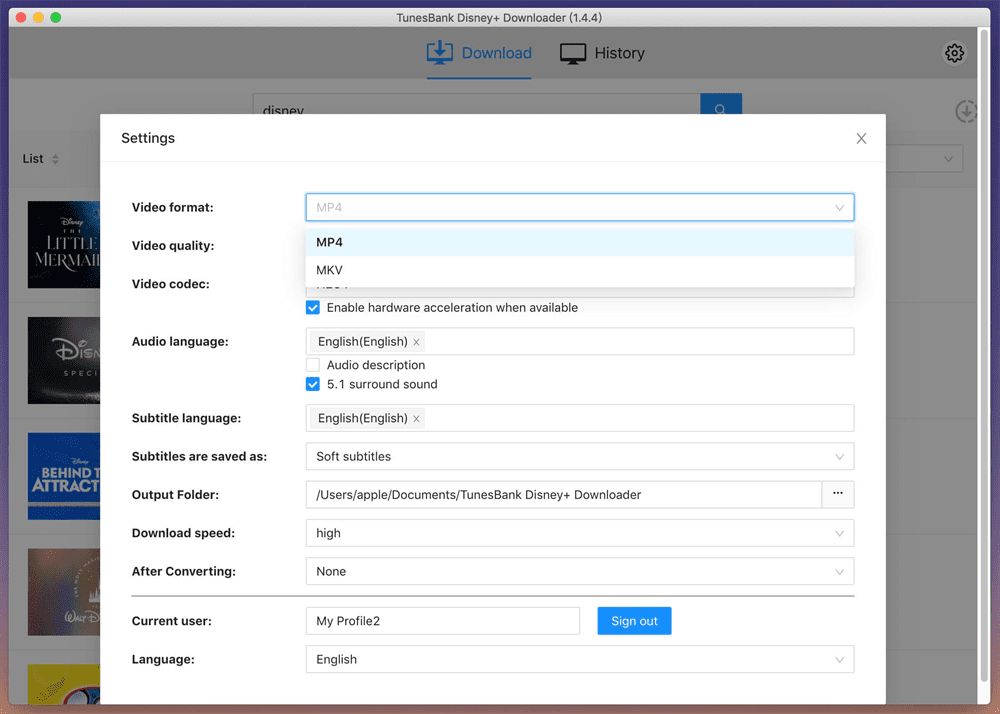The image size is (1000, 714).
Task: Click the macOS green zoom button
Action: (55, 17)
